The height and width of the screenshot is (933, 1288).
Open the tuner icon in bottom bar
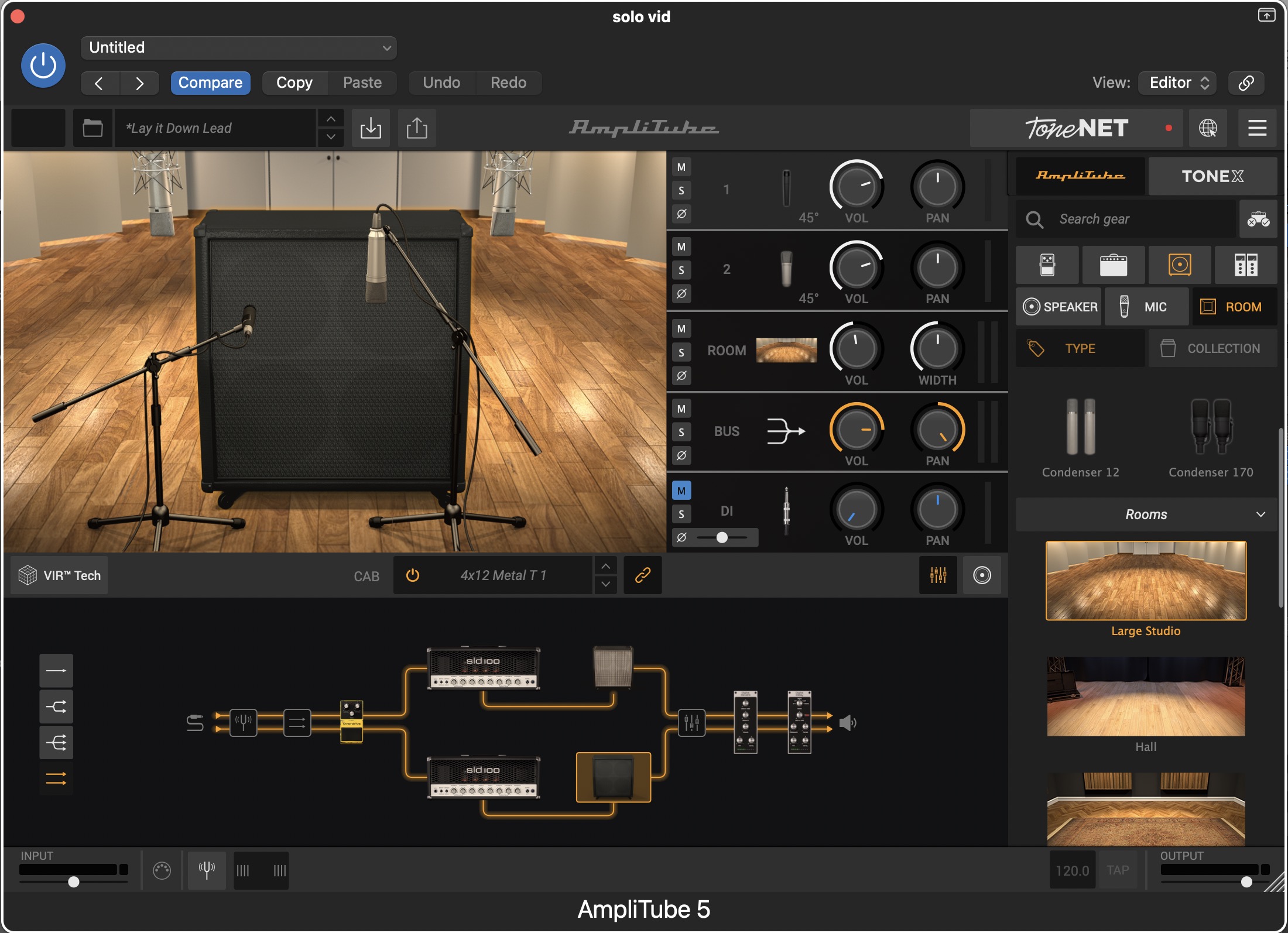coord(207,870)
